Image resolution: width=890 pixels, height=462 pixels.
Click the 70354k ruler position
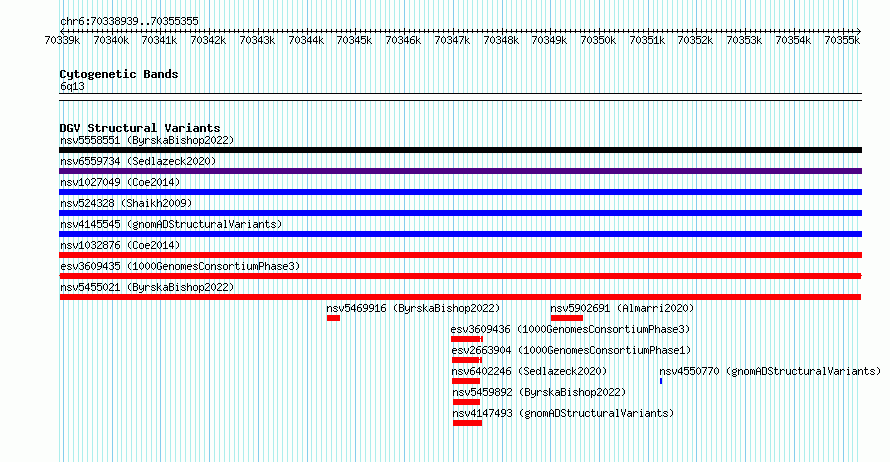click(794, 40)
